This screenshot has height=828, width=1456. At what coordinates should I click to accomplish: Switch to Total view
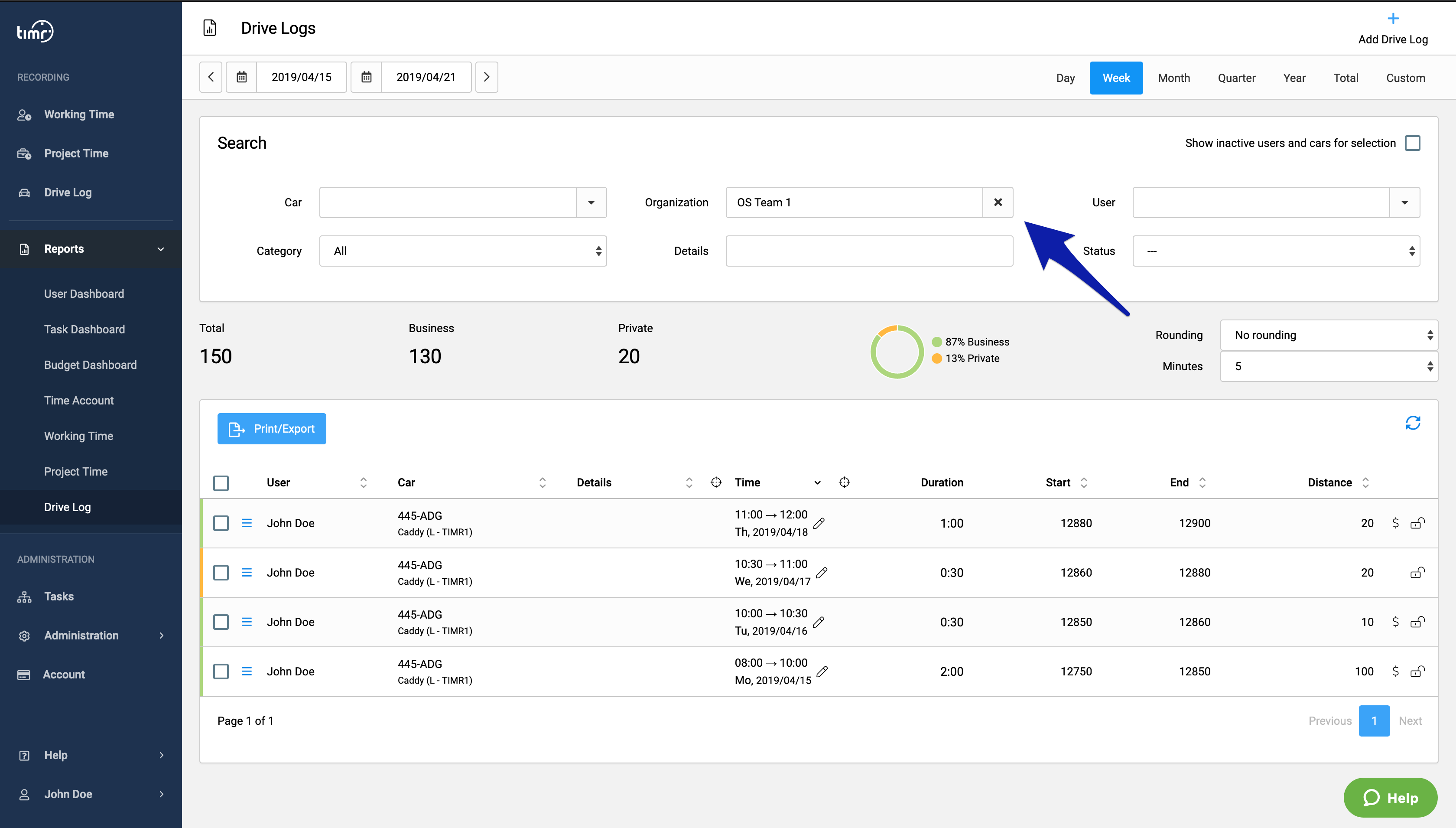[1346, 78]
